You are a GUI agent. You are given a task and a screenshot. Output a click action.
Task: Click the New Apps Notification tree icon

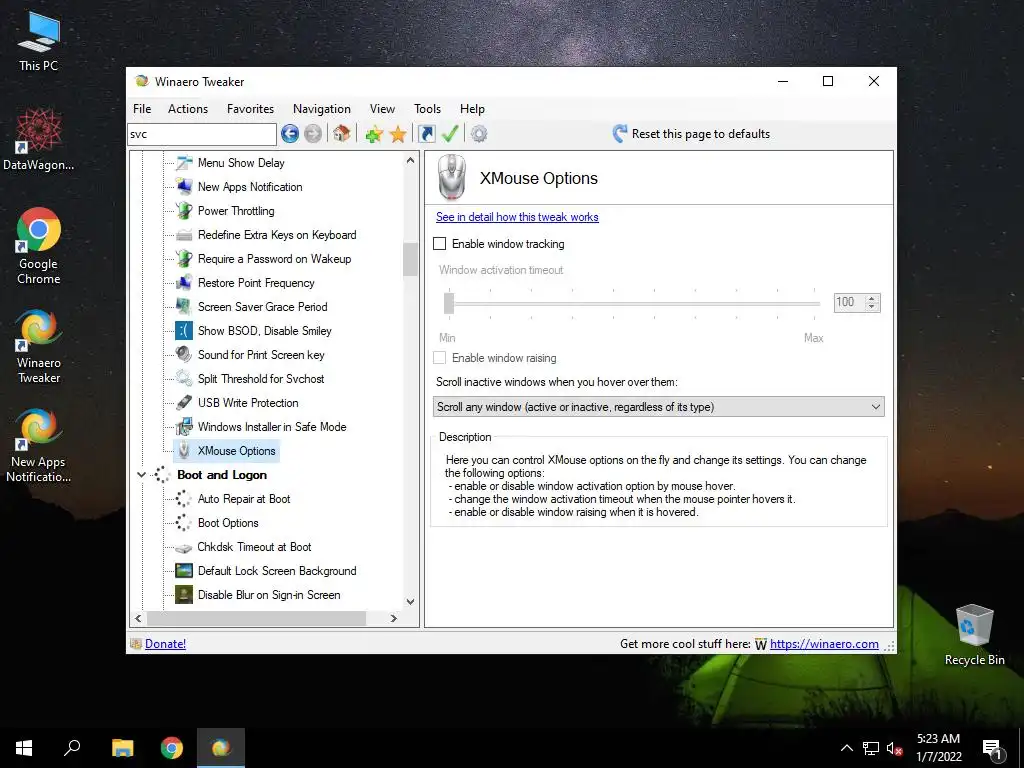point(184,187)
